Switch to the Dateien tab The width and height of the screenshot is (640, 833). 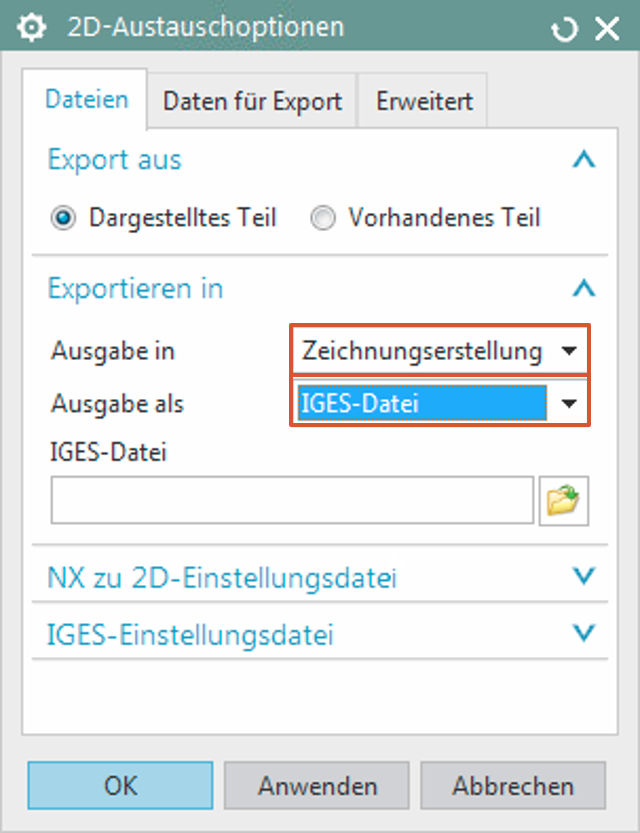(87, 100)
